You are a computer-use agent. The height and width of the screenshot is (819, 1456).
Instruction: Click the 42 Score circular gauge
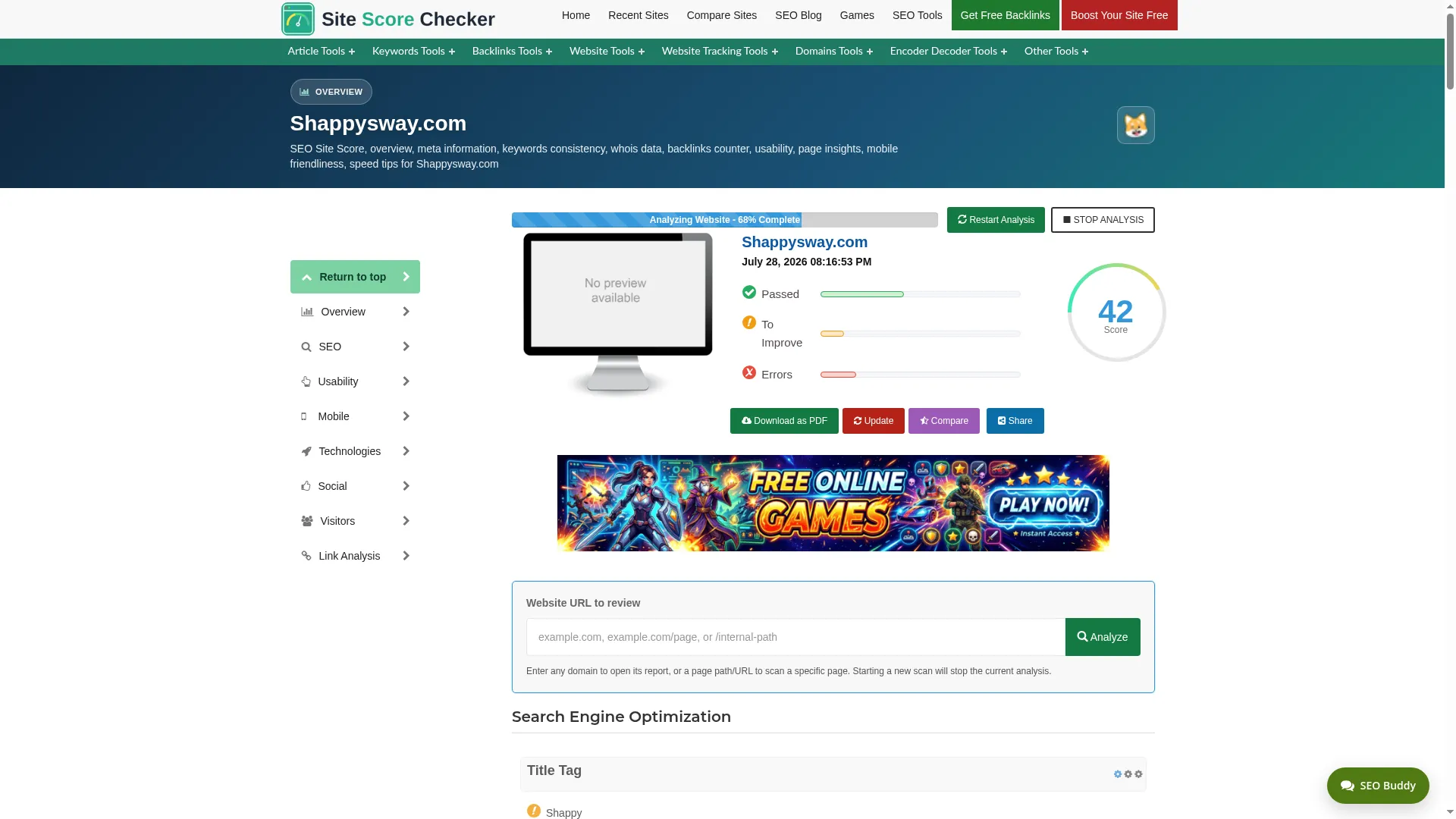click(x=1116, y=312)
